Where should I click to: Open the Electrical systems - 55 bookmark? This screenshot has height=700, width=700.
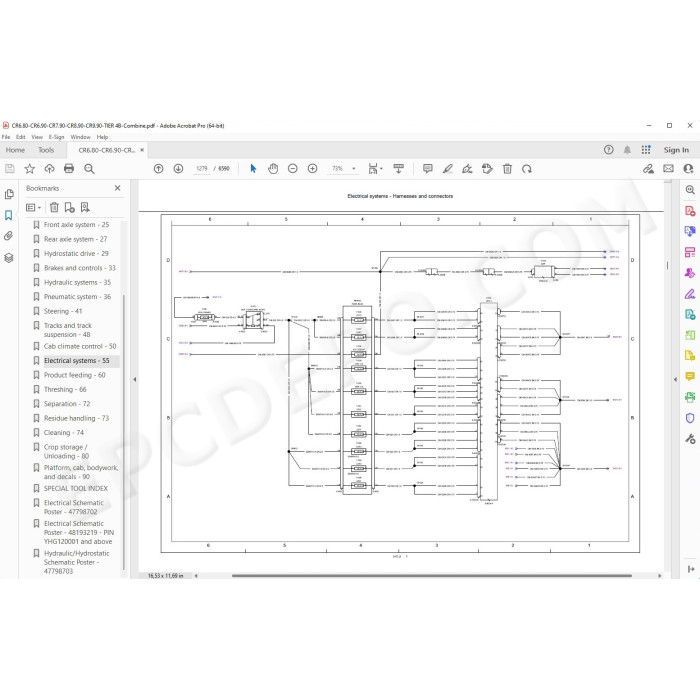click(76, 361)
